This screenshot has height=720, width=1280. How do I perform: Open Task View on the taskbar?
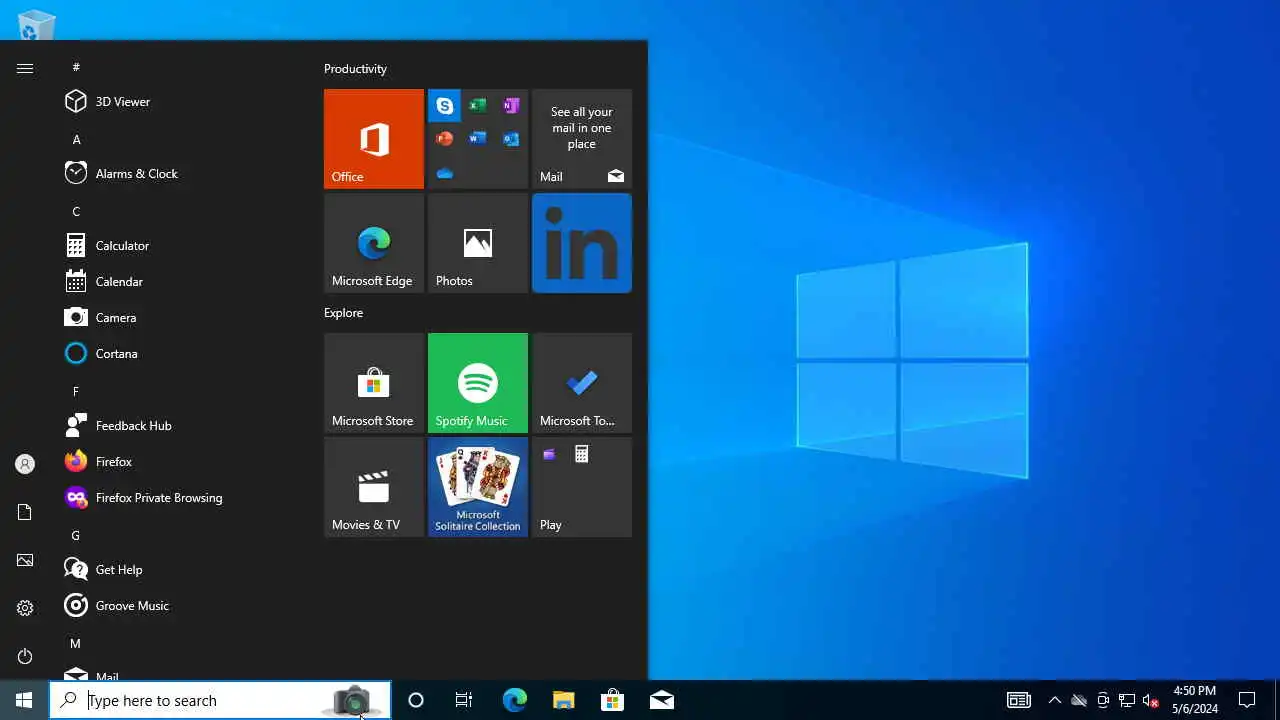click(x=464, y=700)
